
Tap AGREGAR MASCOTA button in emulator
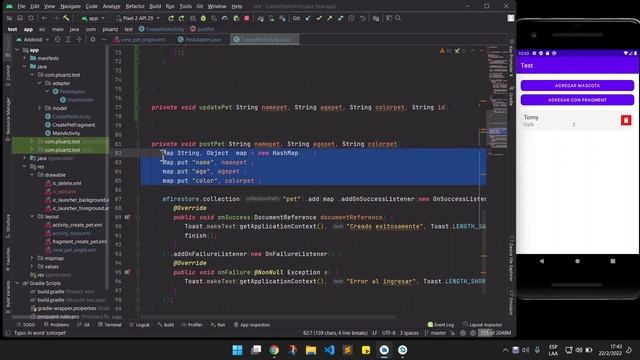tap(577, 85)
